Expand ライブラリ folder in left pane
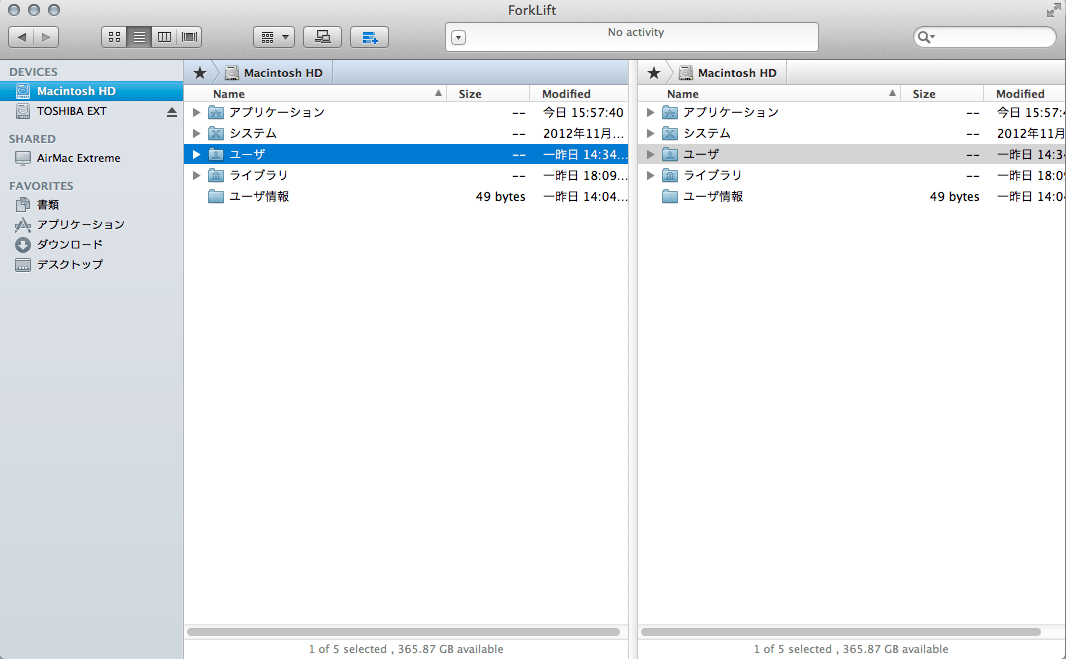Screen dimensions: 1066x659 [x=197, y=176]
